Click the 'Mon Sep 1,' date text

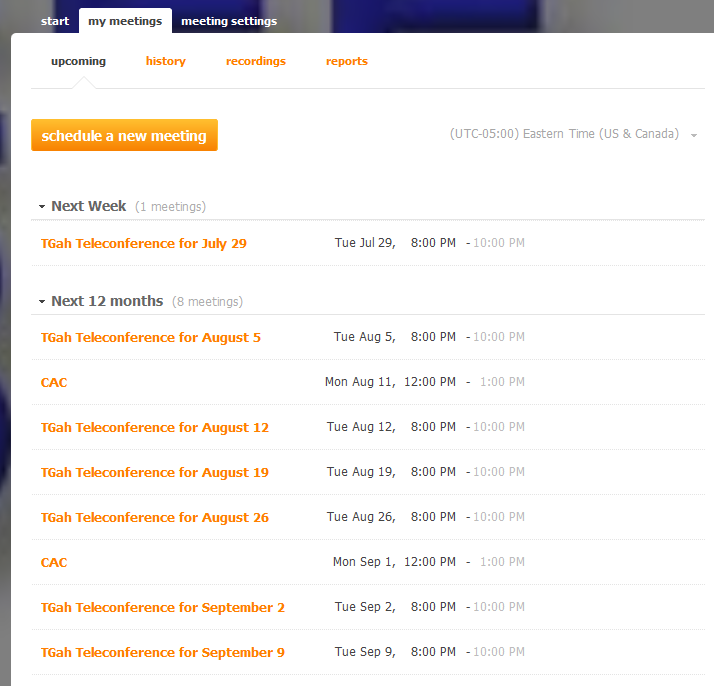pyautogui.click(x=364, y=562)
